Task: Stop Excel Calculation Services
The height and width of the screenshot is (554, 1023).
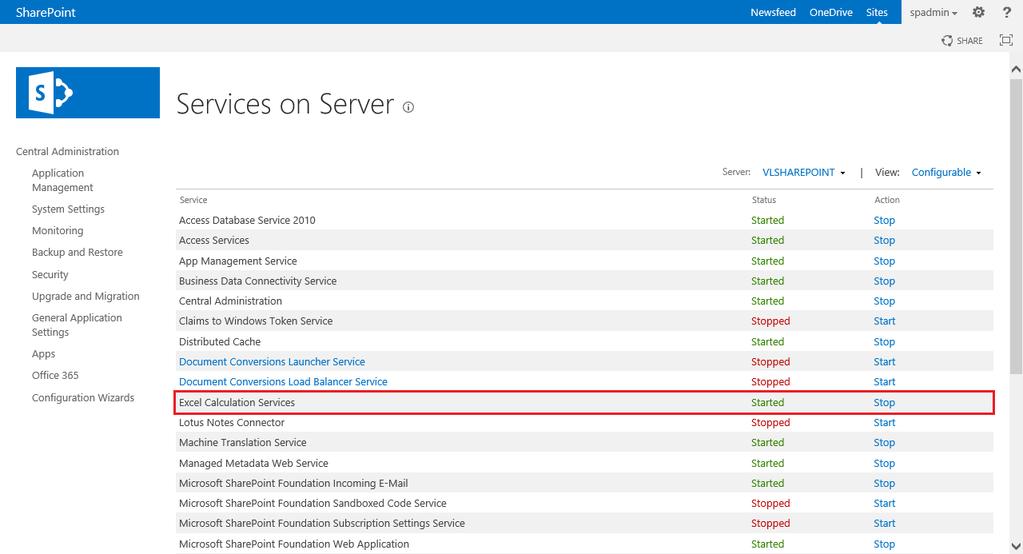Action: pos(884,403)
